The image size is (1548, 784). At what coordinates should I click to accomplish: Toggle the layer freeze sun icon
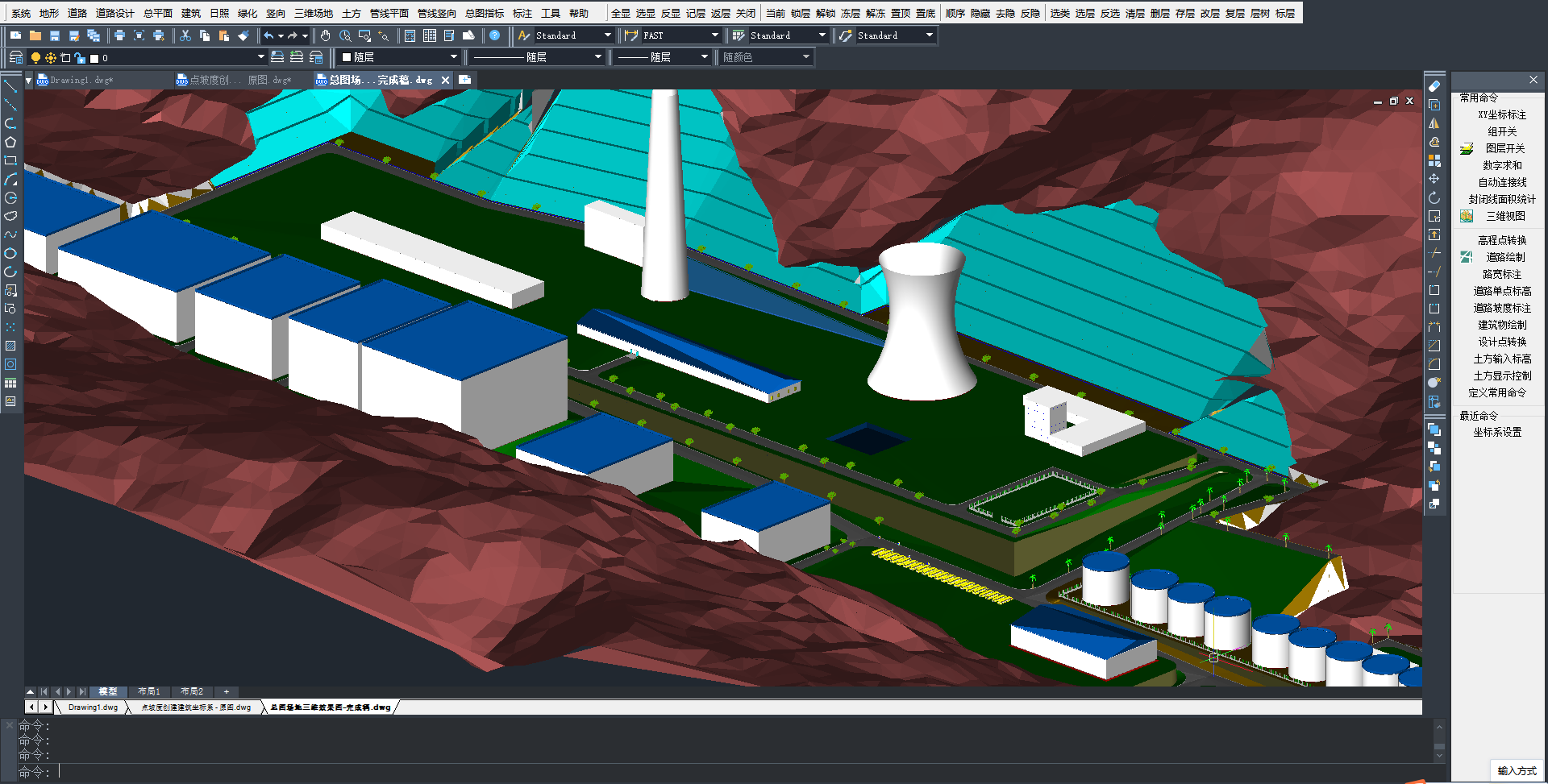click(51, 58)
